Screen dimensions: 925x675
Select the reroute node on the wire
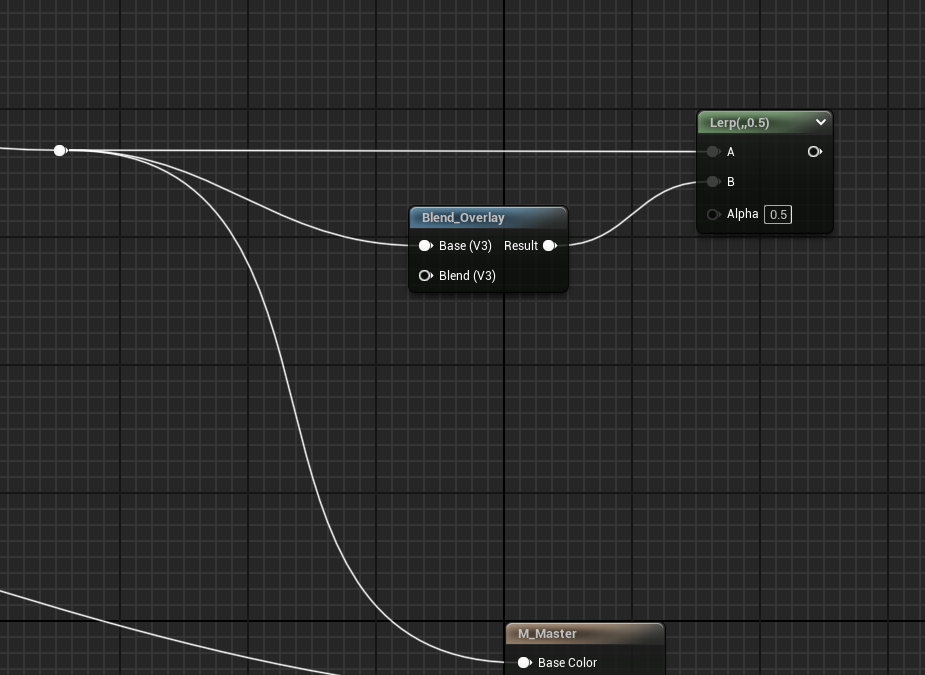(x=60, y=150)
